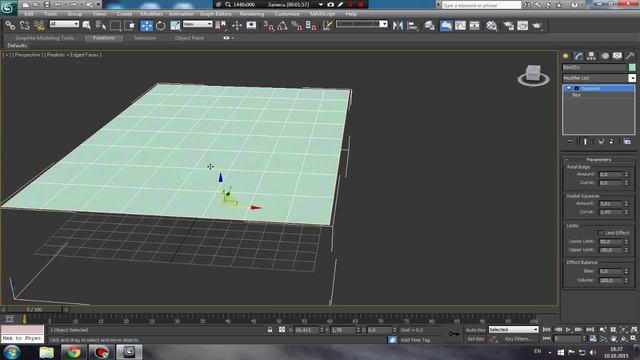The height and width of the screenshot is (360, 640).
Task: Click the ViewCube in the viewport
Action: 533,75
